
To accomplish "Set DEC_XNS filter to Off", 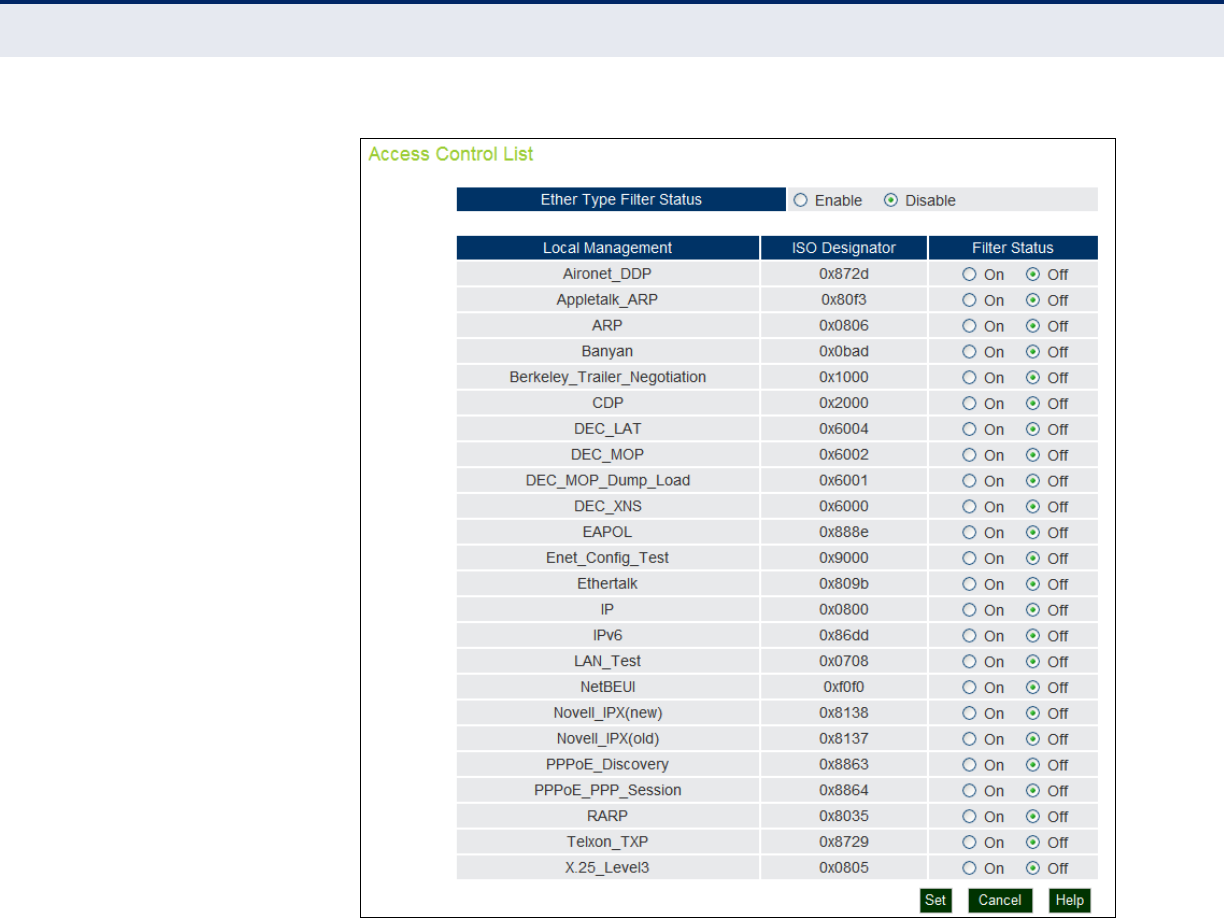I will [x=1033, y=507].
